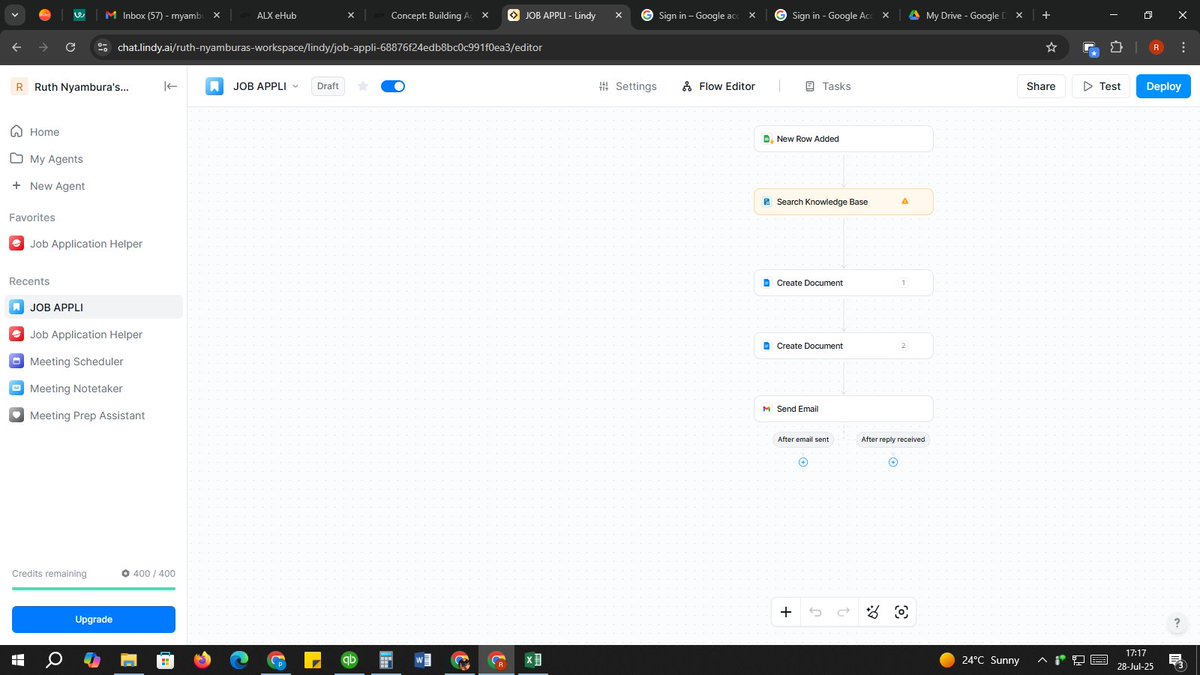Add a new node from canvas toolbar
Image resolution: width=1200 pixels, height=675 pixels.
tap(786, 612)
